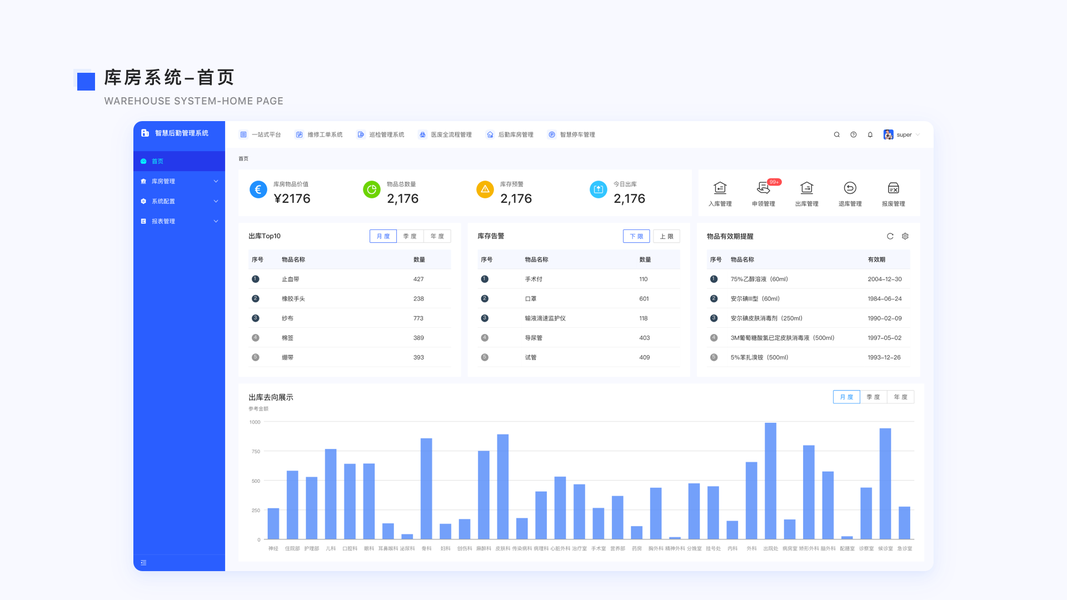Click the 一站式平台 nav icon
Image resolution: width=1067 pixels, height=600 pixels.
click(243, 135)
